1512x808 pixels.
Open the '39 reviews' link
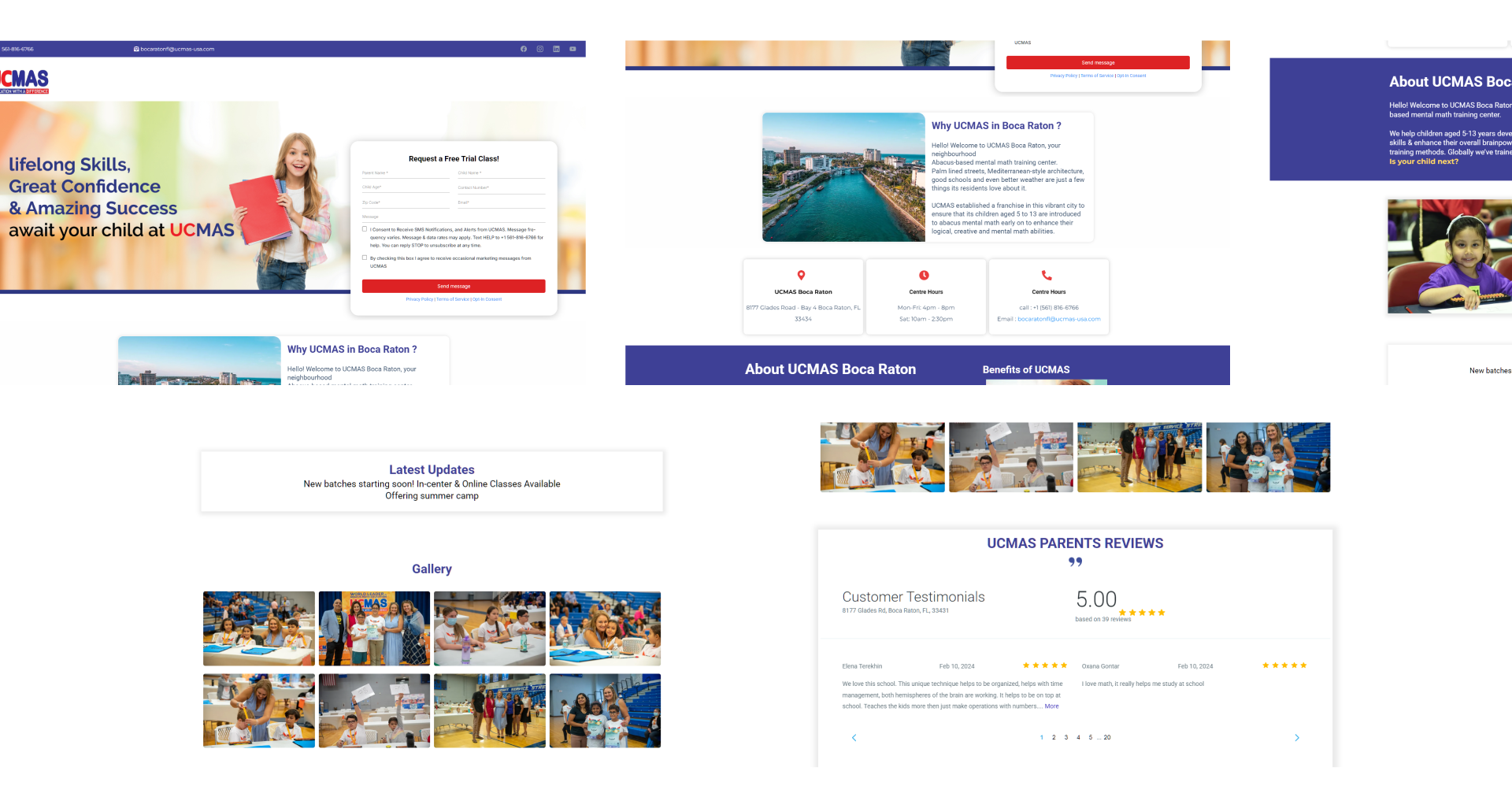(1117, 620)
